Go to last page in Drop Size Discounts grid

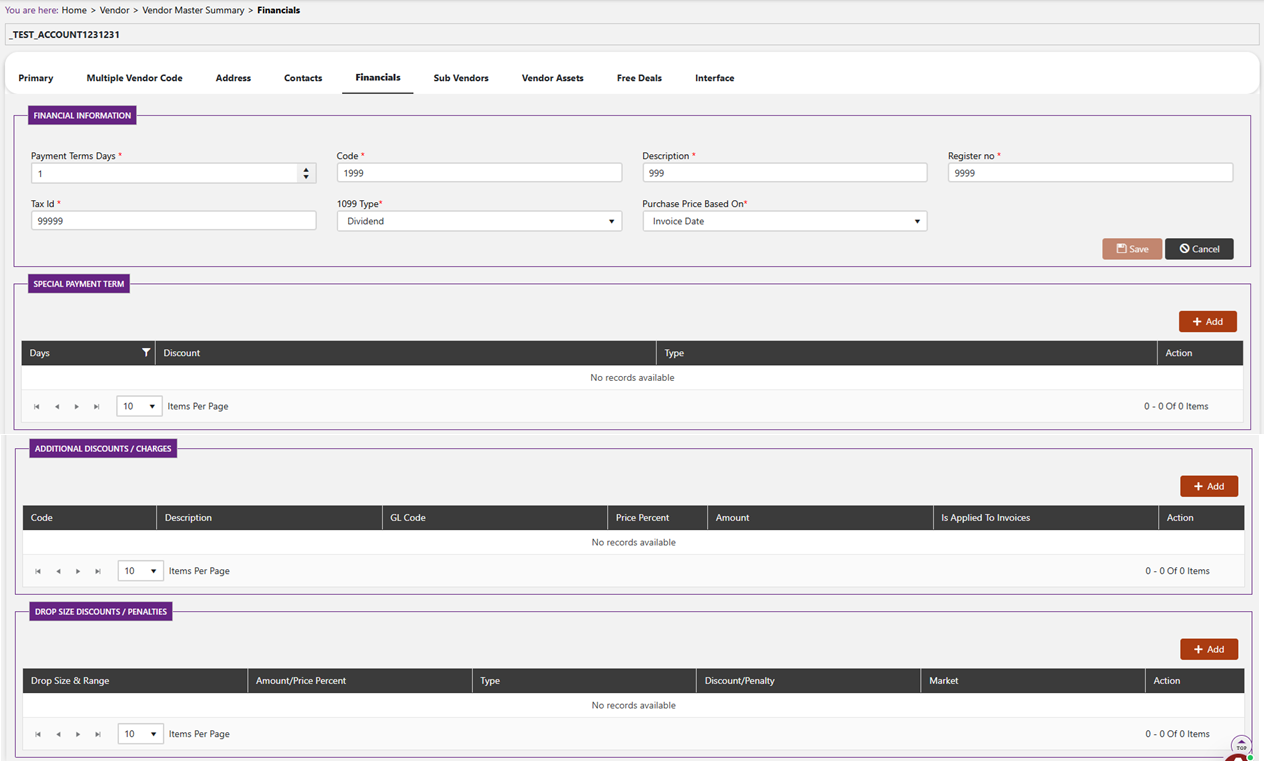pyautogui.click(x=98, y=734)
